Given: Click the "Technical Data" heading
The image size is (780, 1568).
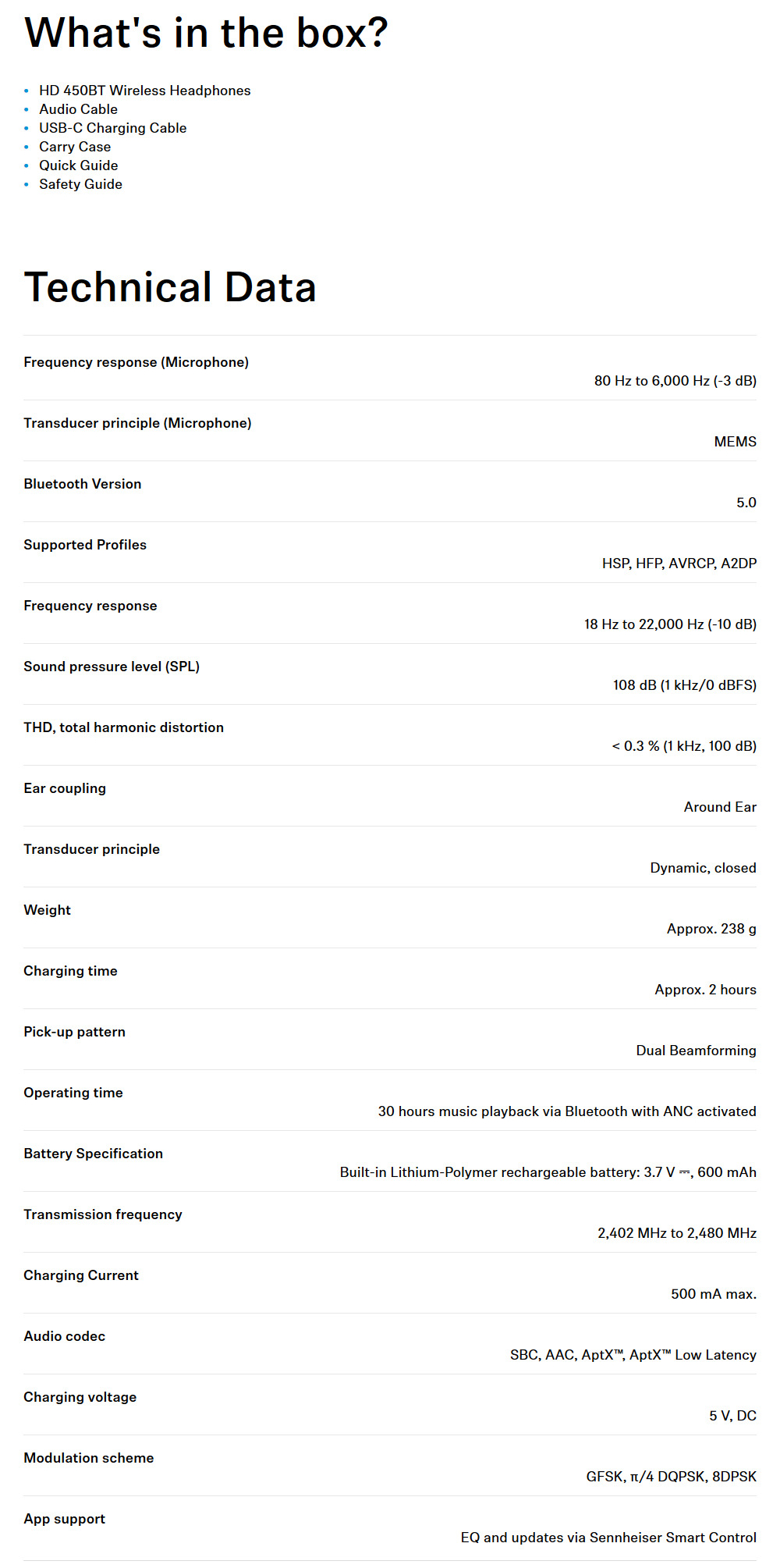Looking at the screenshot, I should click(x=170, y=287).
